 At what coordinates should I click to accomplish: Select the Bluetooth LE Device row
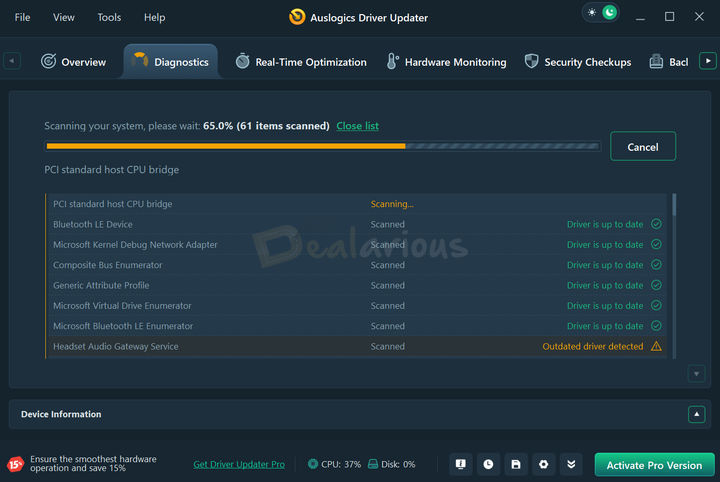coord(357,224)
